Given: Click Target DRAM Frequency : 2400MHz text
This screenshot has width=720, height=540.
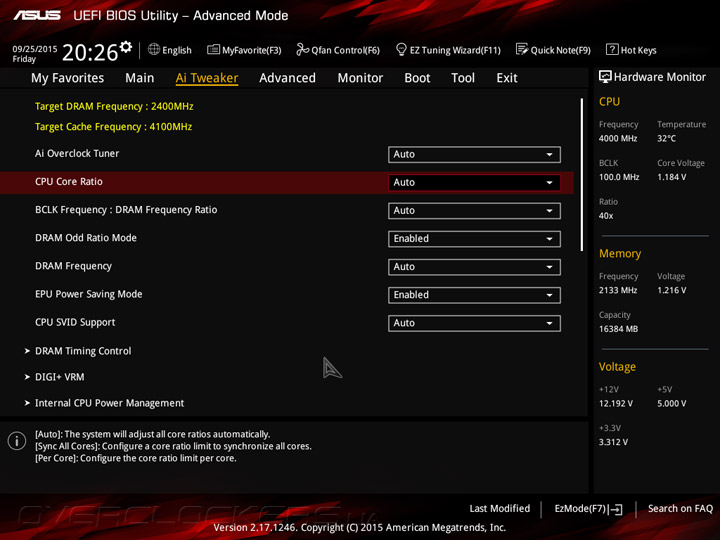Looking at the screenshot, I should (x=114, y=107).
